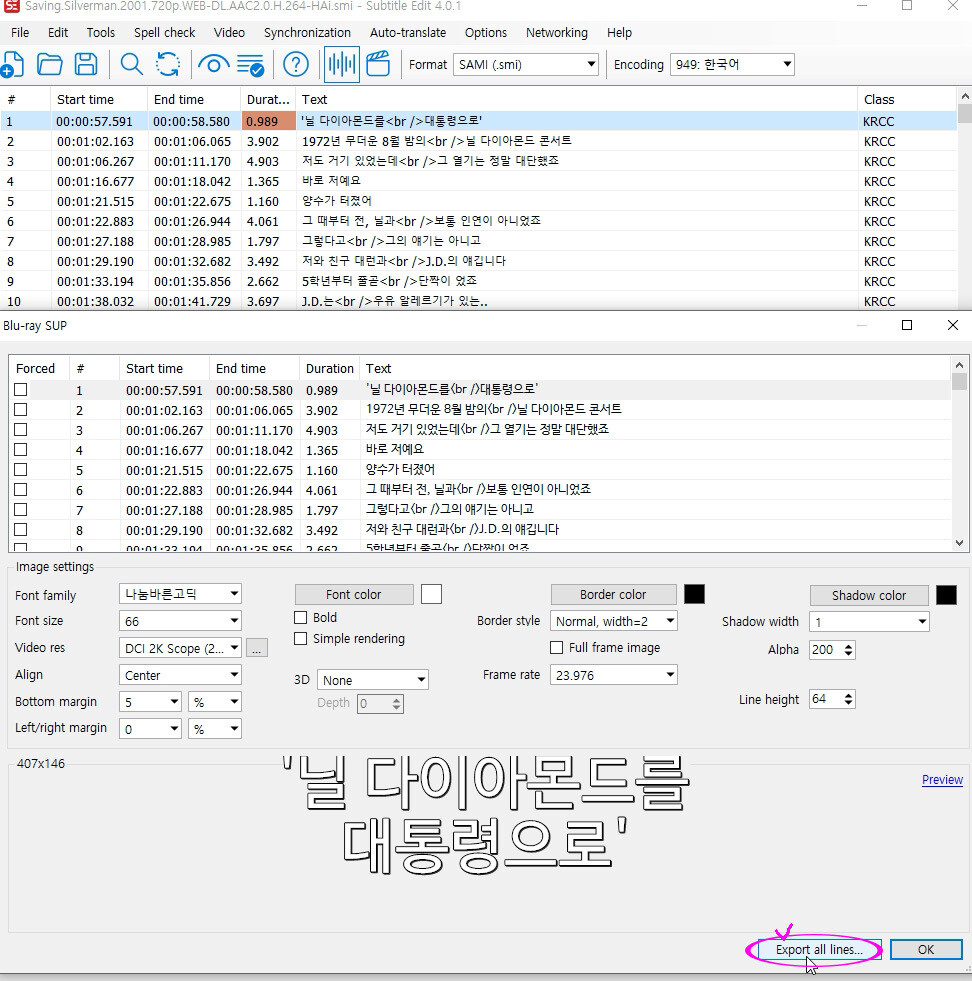Expand the Font family dropdown
Image resolution: width=972 pixels, height=981 pixels.
tap(180, 595)
